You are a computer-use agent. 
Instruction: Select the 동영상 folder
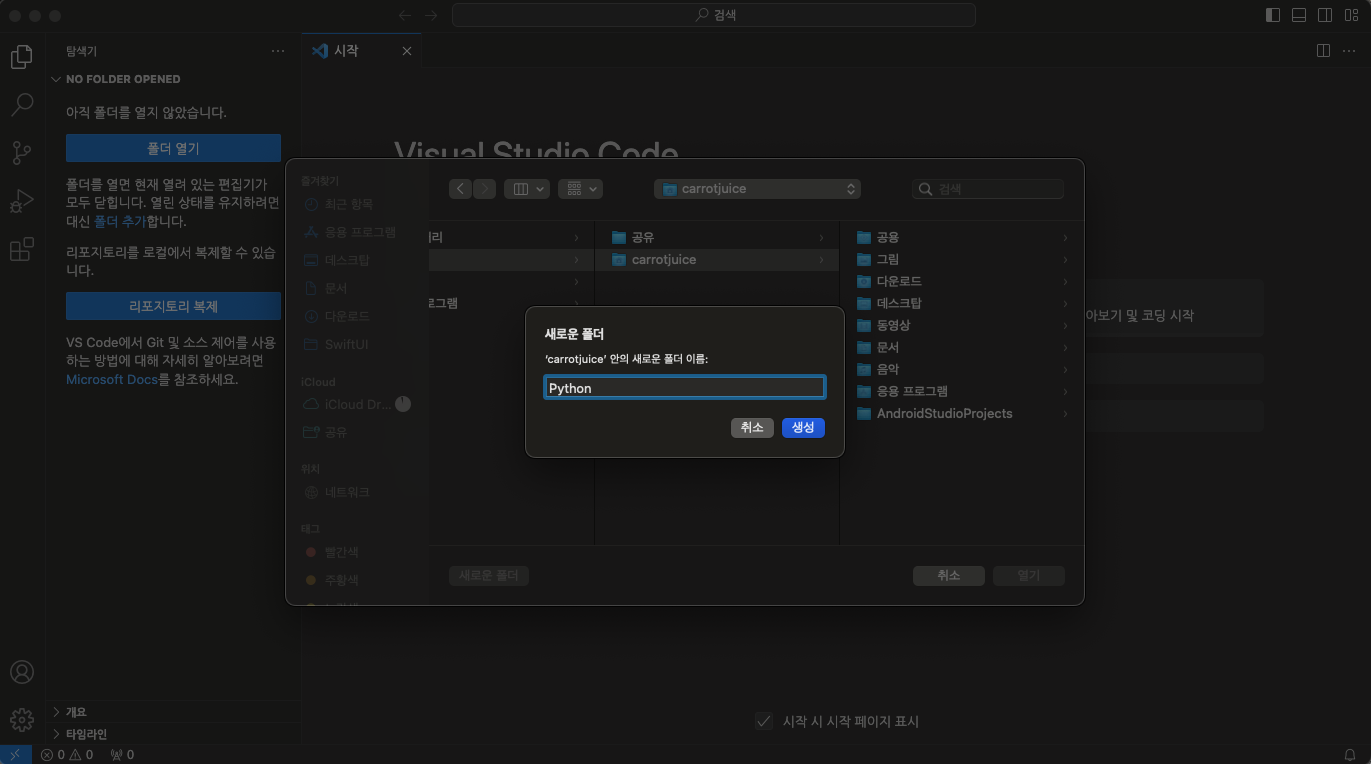coord(962,325)
